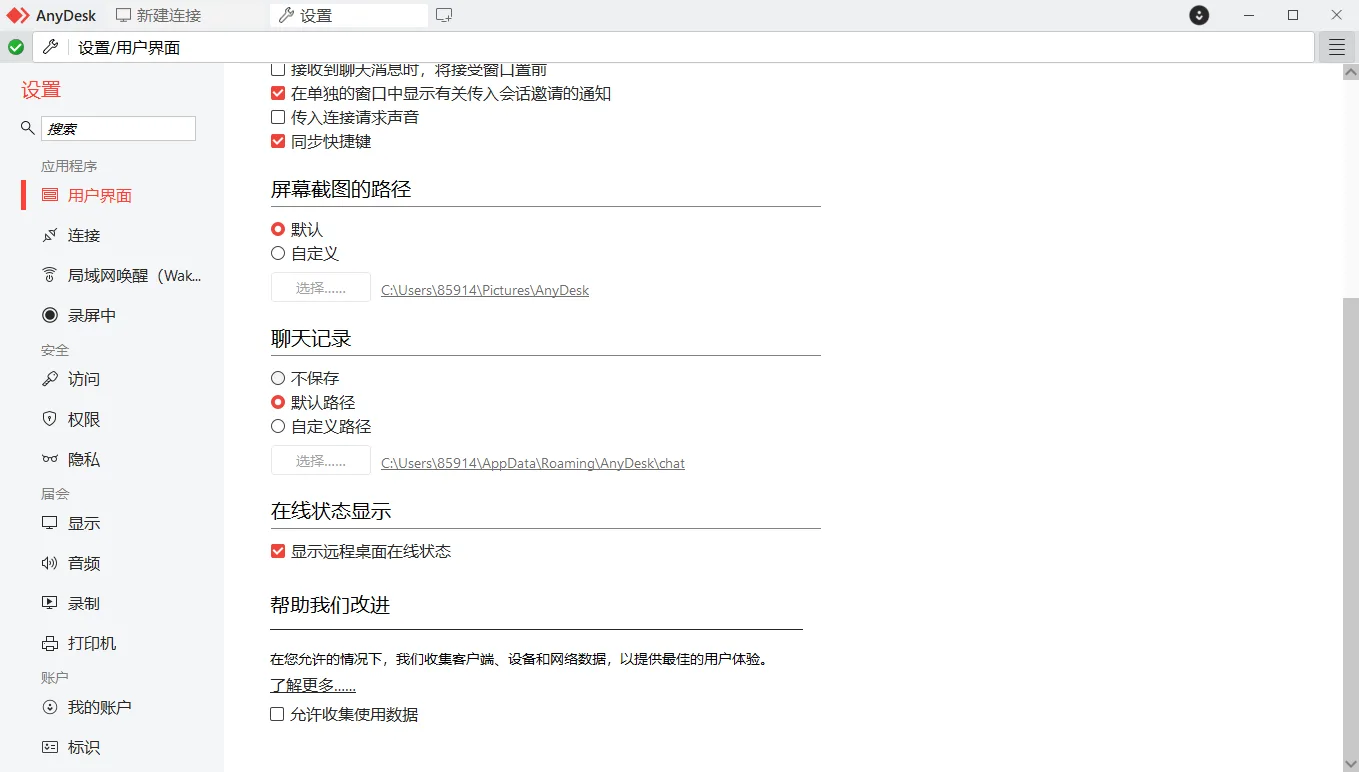
Task: Click the settings search input field
Action: point(119,128)
